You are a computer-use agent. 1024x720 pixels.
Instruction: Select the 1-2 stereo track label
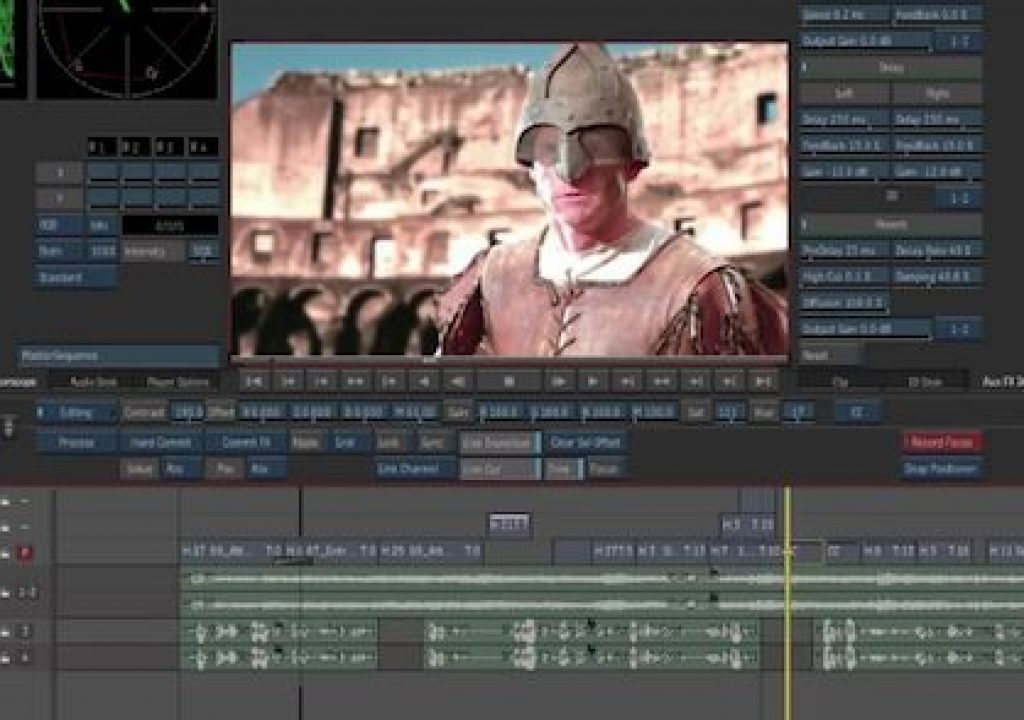(x=27, y=593)
